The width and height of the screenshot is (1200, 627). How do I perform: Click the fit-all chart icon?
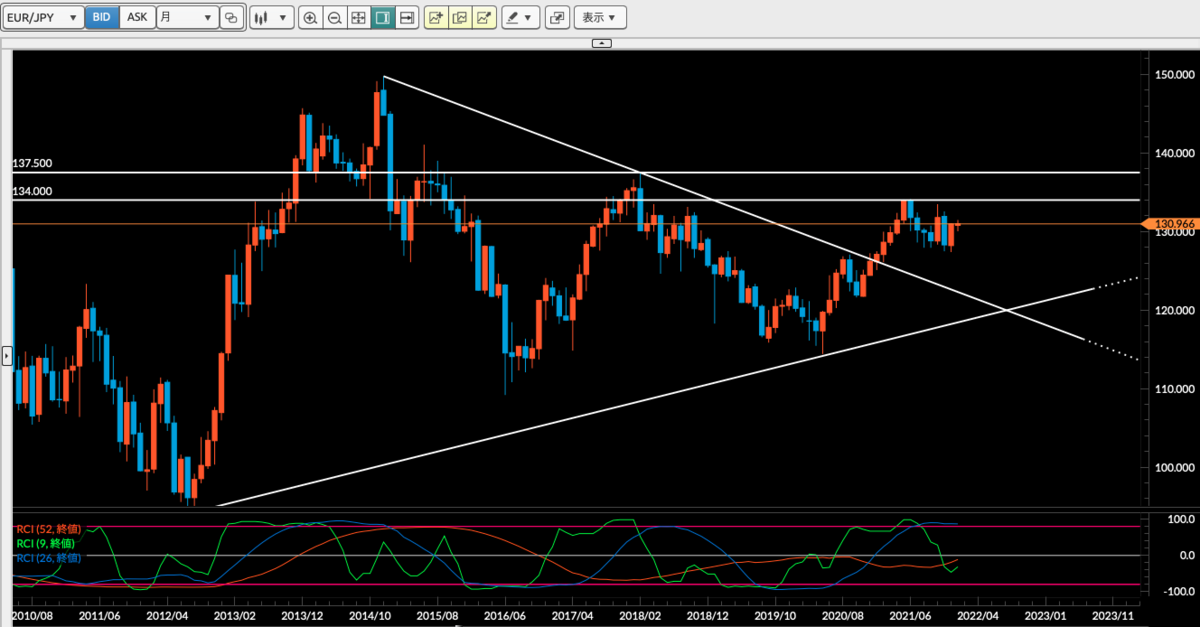pos(358,17)
